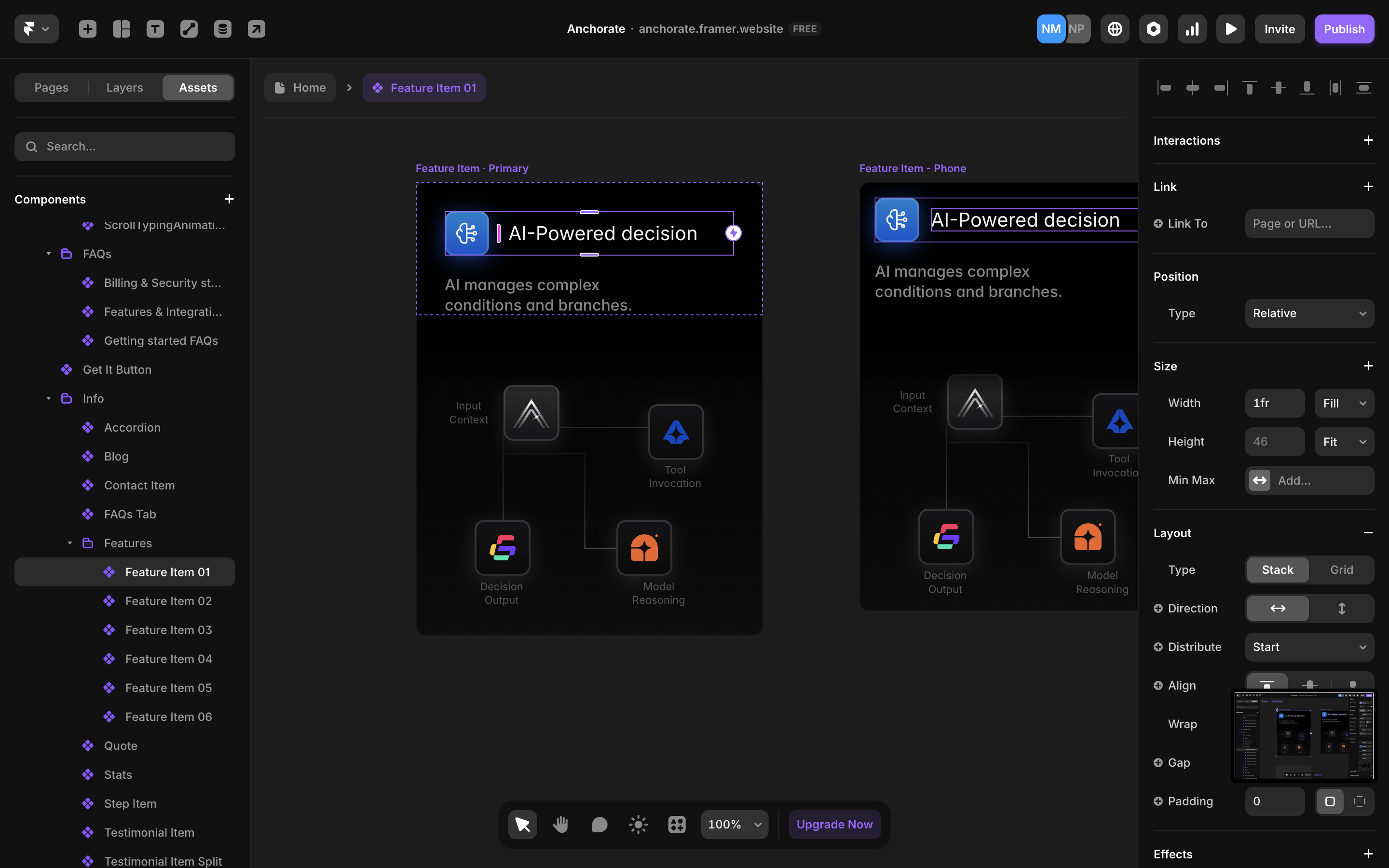Toggle the light/dark sun icon

[638, 825]
